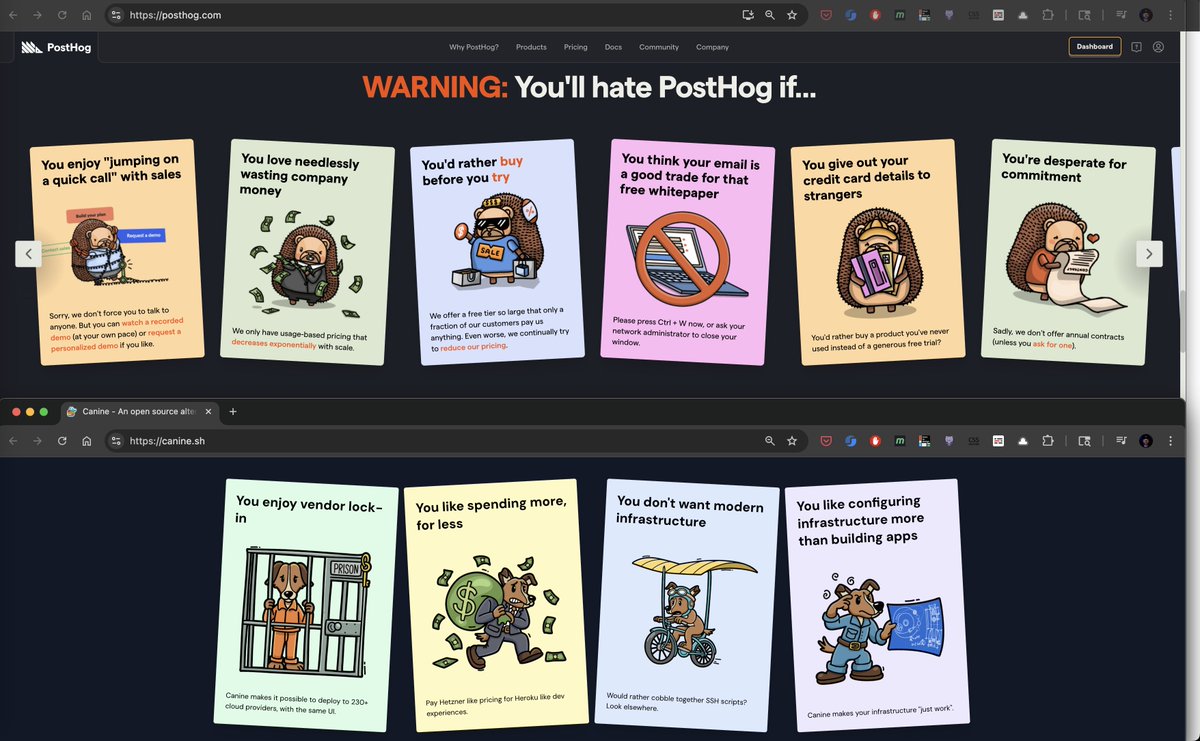Image resolution: width=1200 pixels, height=741 pixels.
Task: Click zoom magnifier in canine.sh address bar
Action: click(x=769, y=440)
